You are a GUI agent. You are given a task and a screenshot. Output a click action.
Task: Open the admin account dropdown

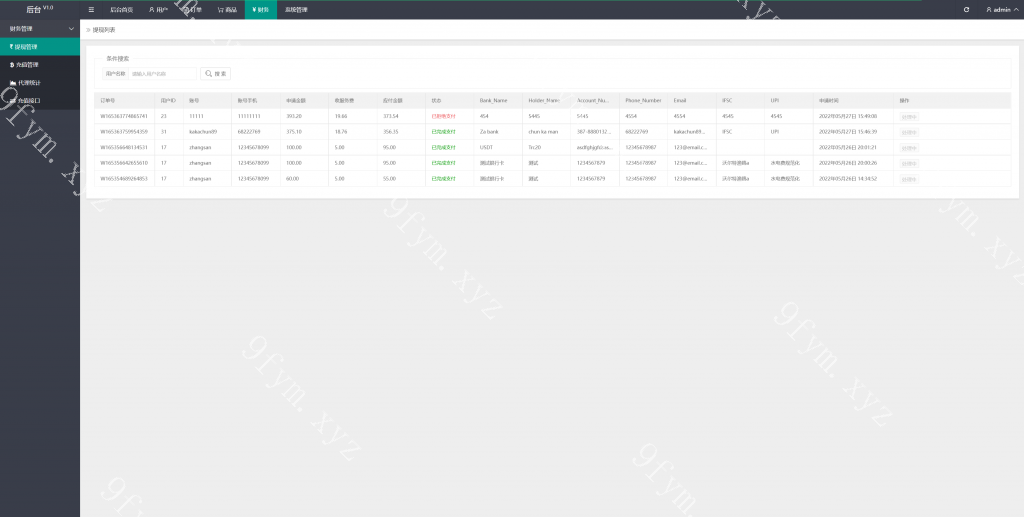click(x=1002, y=10)
